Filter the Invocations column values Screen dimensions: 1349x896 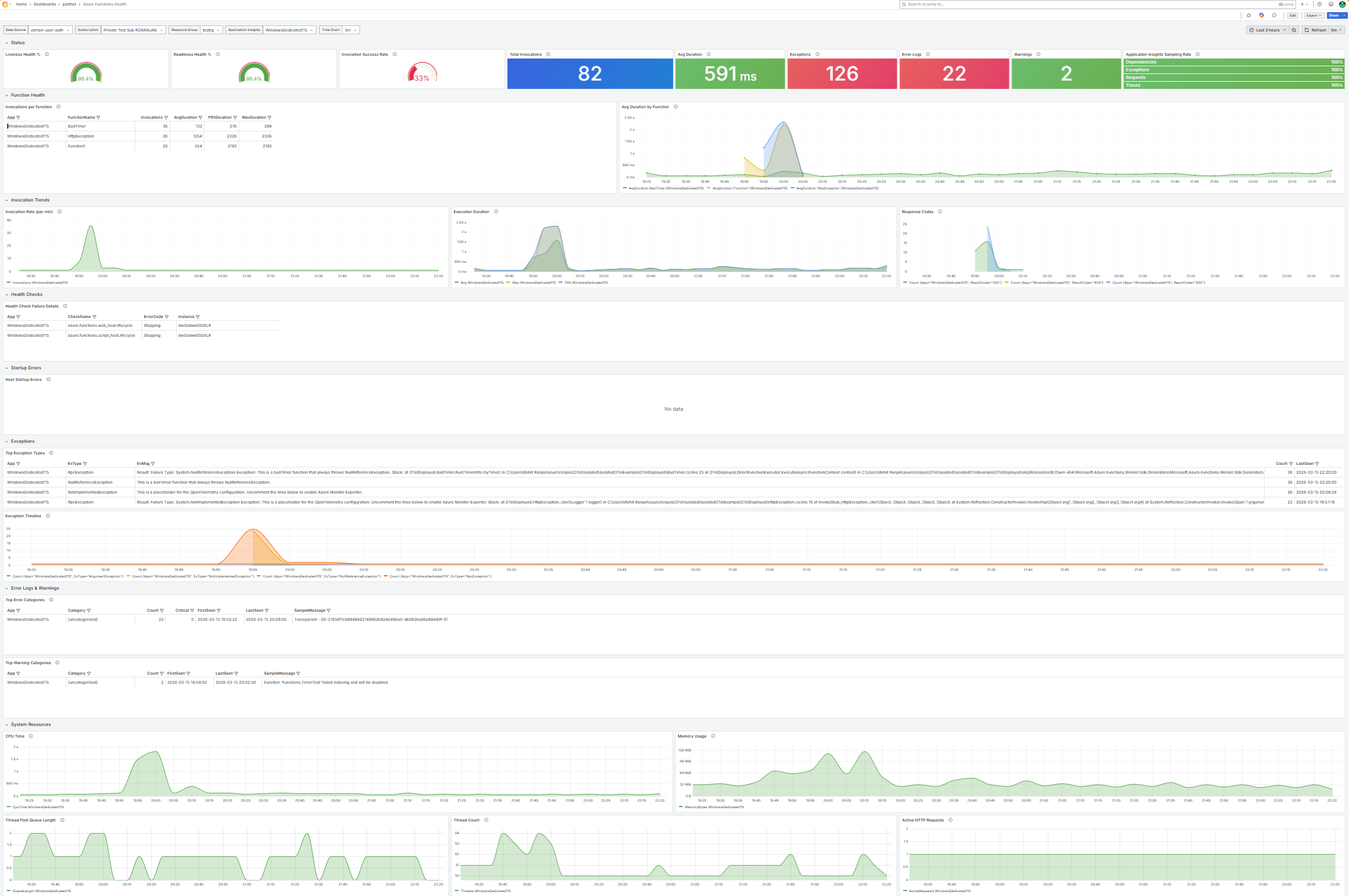[166, 118]
